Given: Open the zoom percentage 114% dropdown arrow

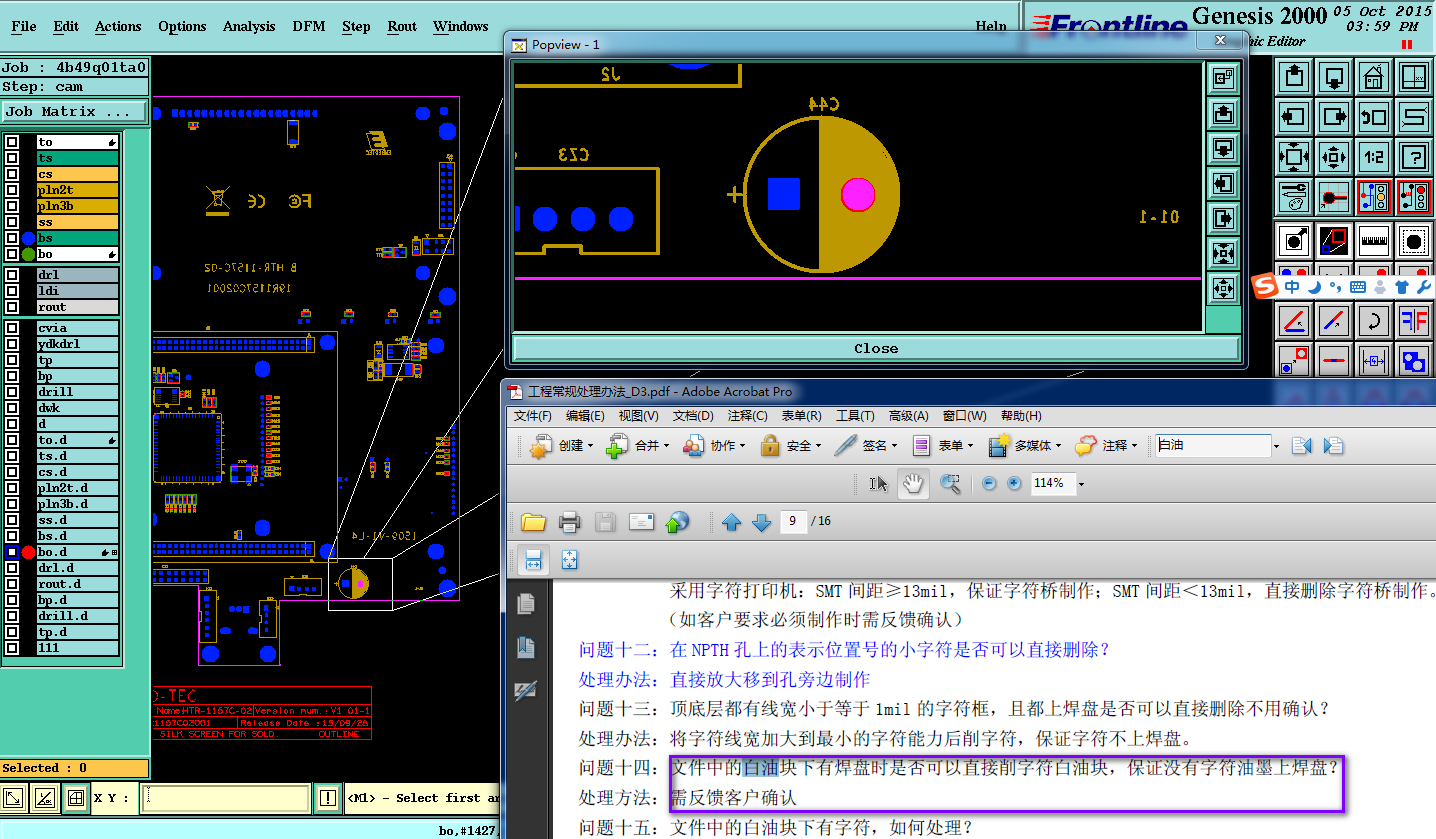Looking at the screenshot, I should point(1081,484).
